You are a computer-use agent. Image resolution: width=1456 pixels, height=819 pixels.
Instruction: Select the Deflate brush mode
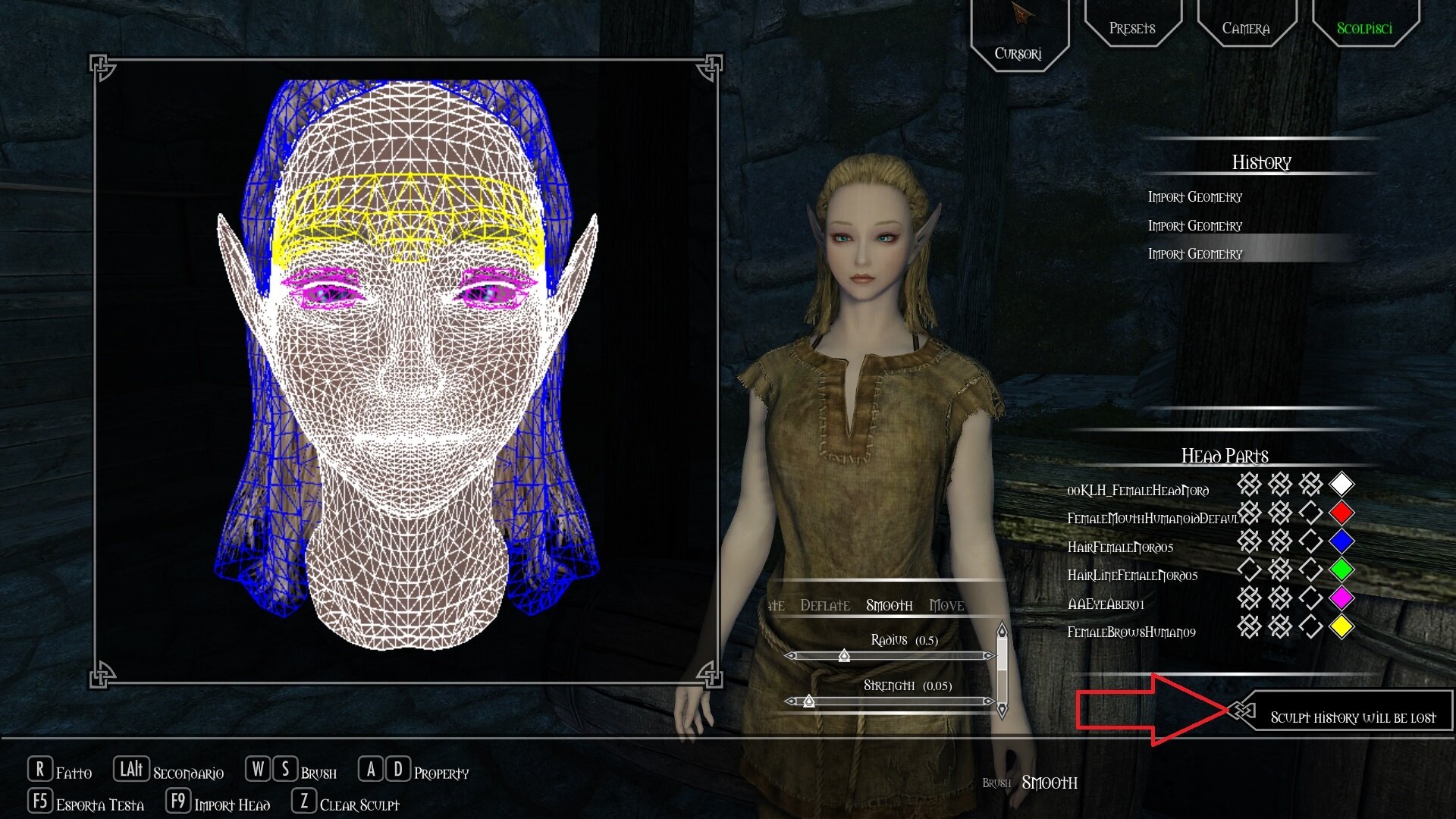pyautogui.click(x=825, y=605)
